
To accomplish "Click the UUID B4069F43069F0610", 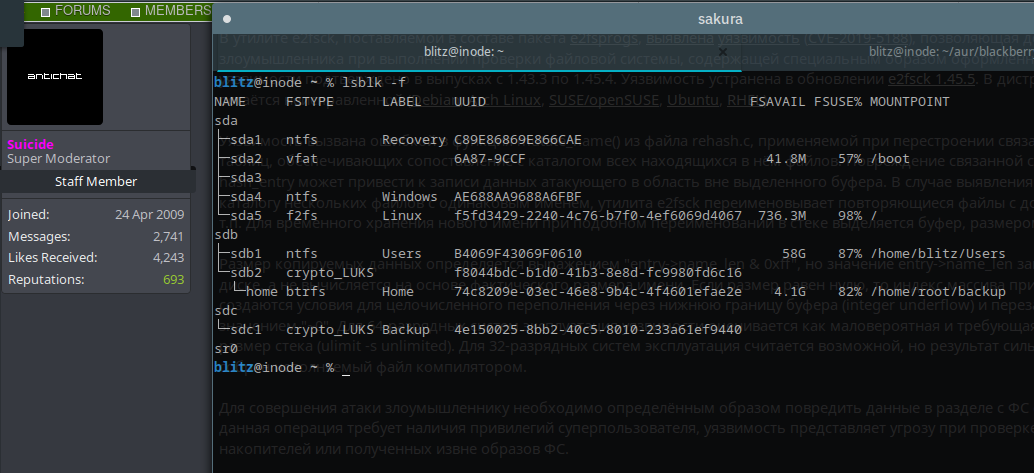I will (518, 254).
